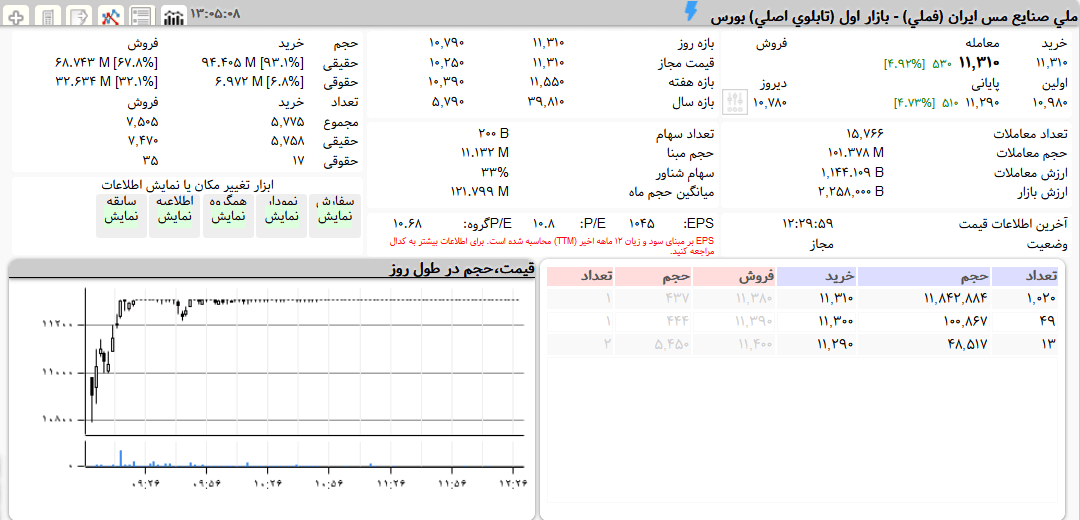Click the intraday candlestick price chart
This screenshot has height=520, width=1080.
(x=303, y=362)
